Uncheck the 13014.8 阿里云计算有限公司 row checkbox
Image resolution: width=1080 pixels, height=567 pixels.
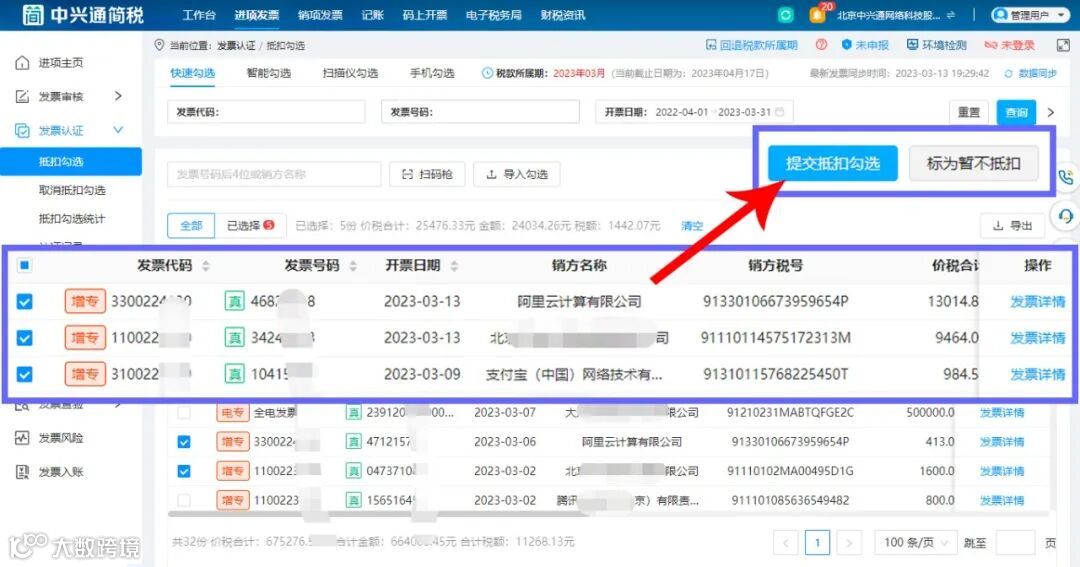pyautogui.click(x=24, y=302)
